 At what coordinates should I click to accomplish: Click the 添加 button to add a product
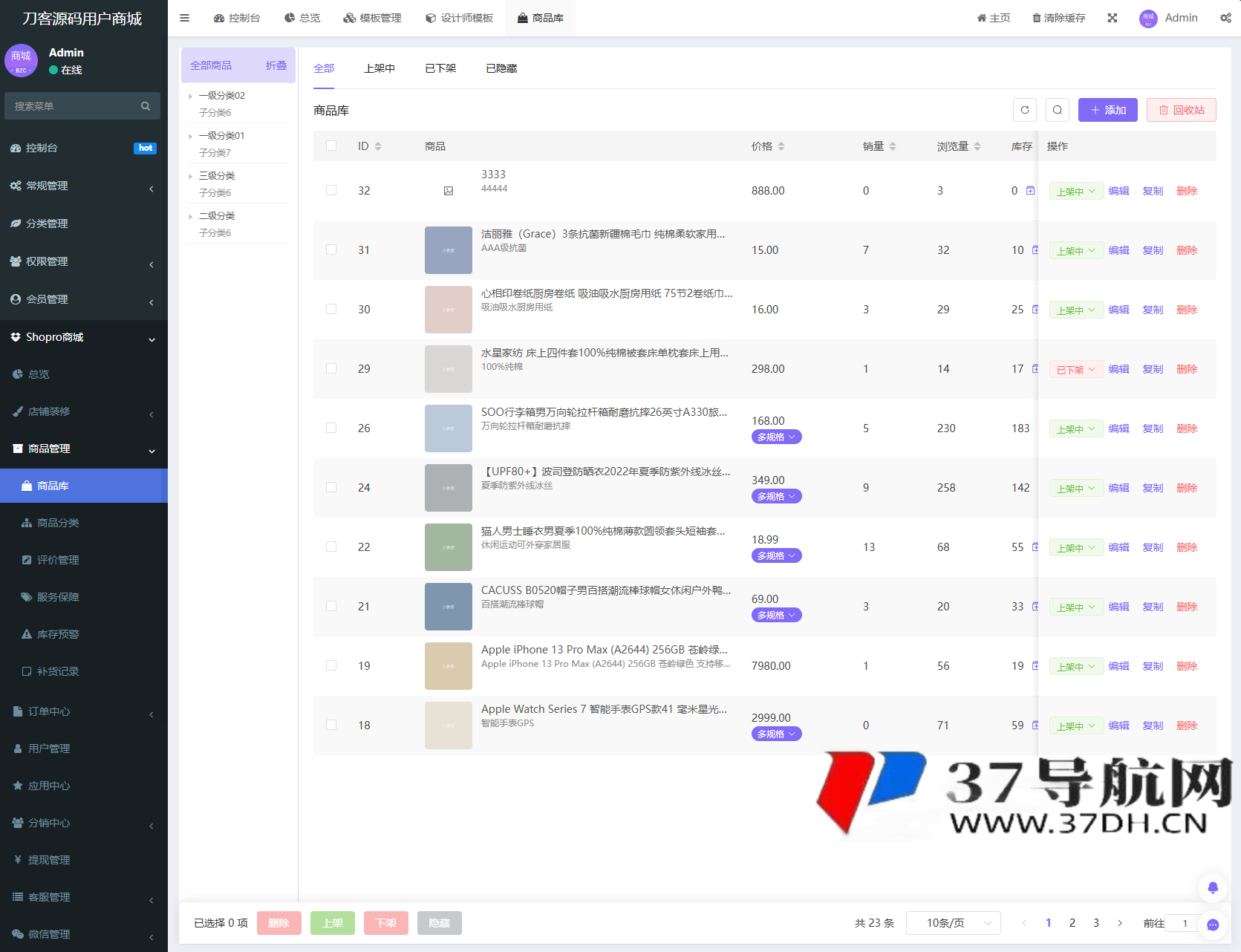[x=1107, y=110]
